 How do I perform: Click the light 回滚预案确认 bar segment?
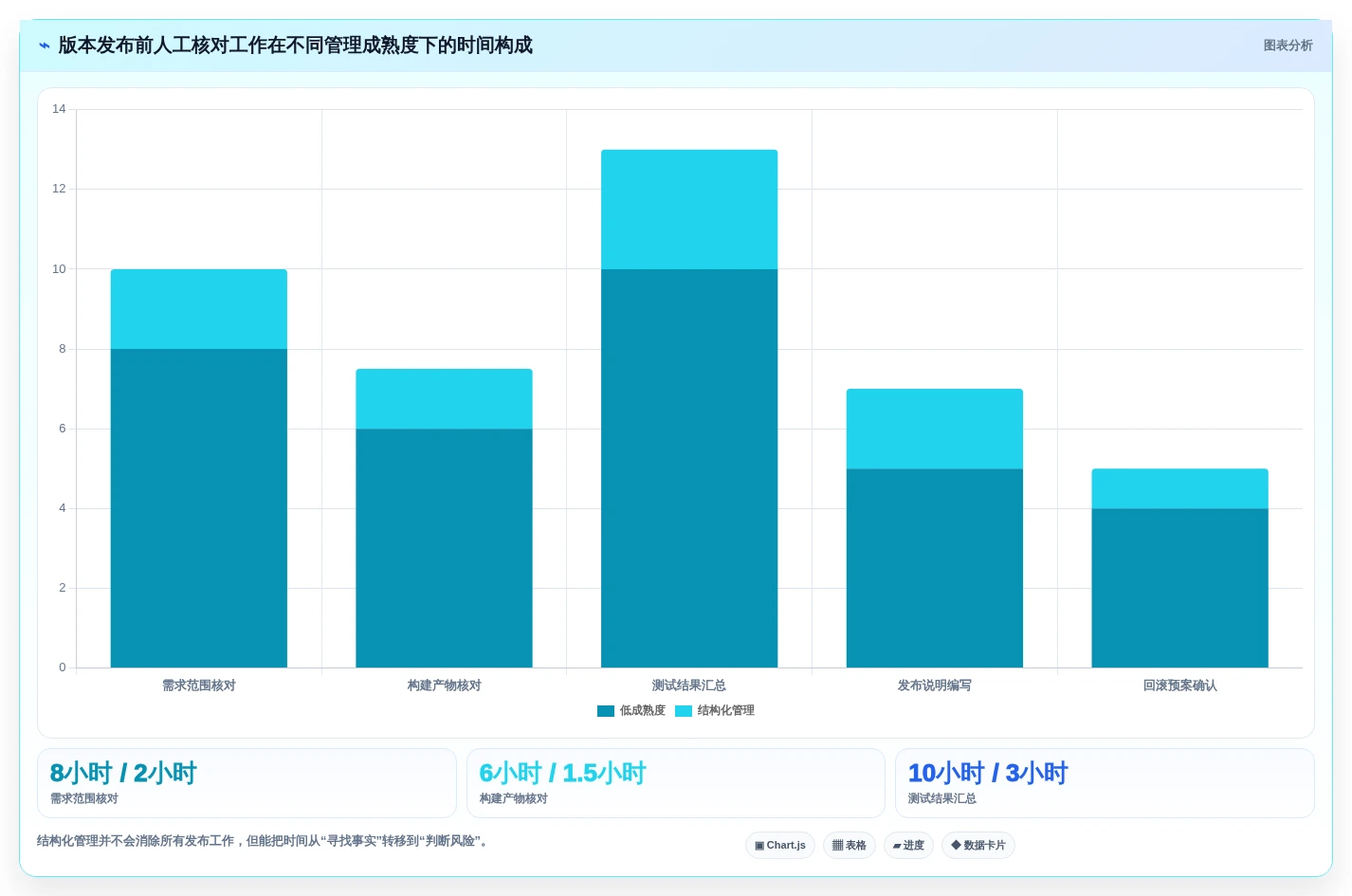point(1179,488)
